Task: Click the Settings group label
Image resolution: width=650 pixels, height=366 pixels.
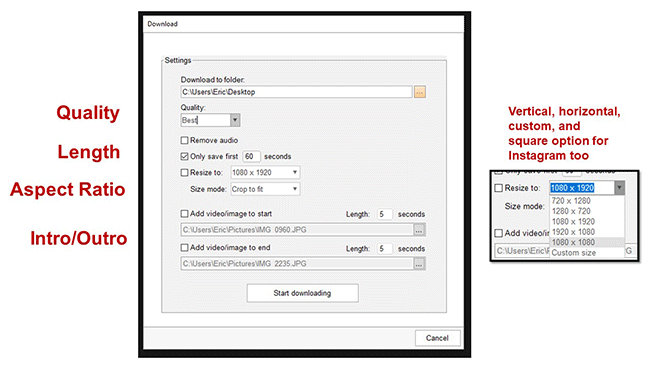Action: point(178,61)
